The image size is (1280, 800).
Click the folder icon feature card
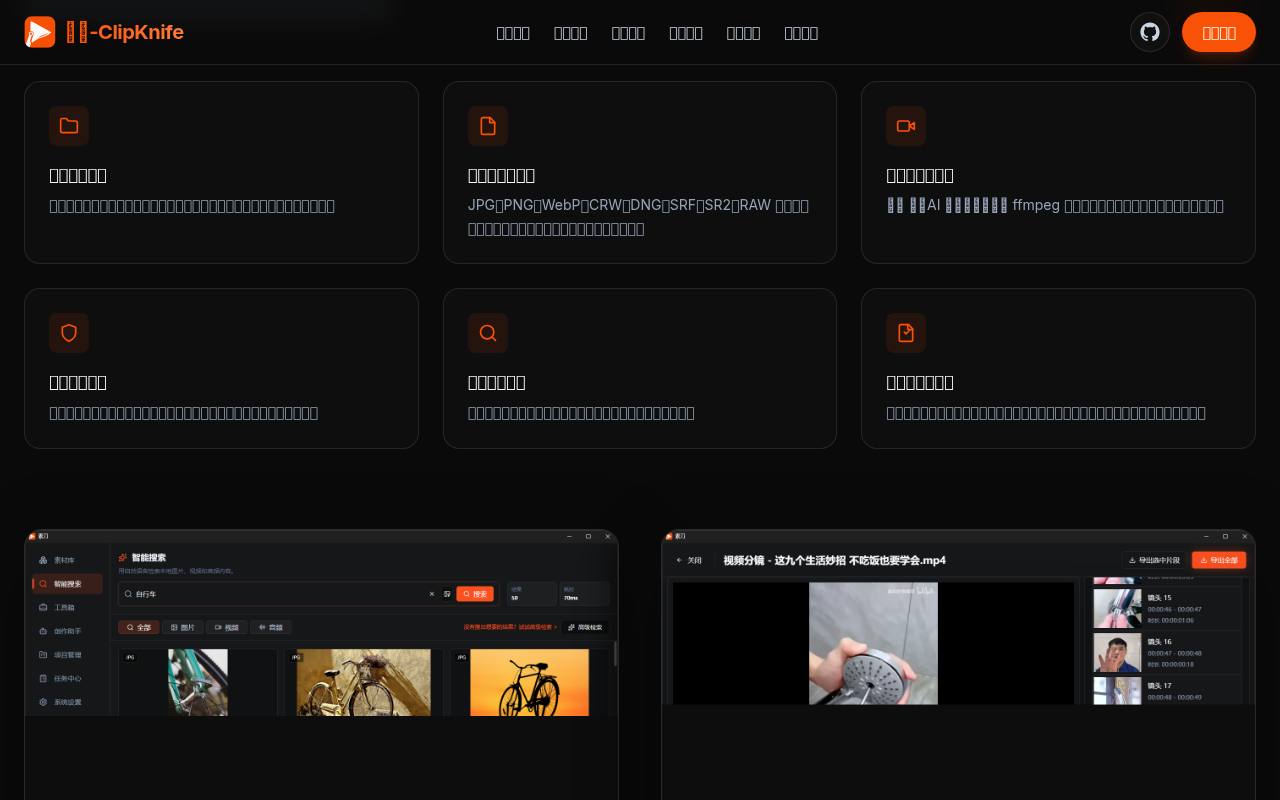pyautogui.click(x=221, y=172)
